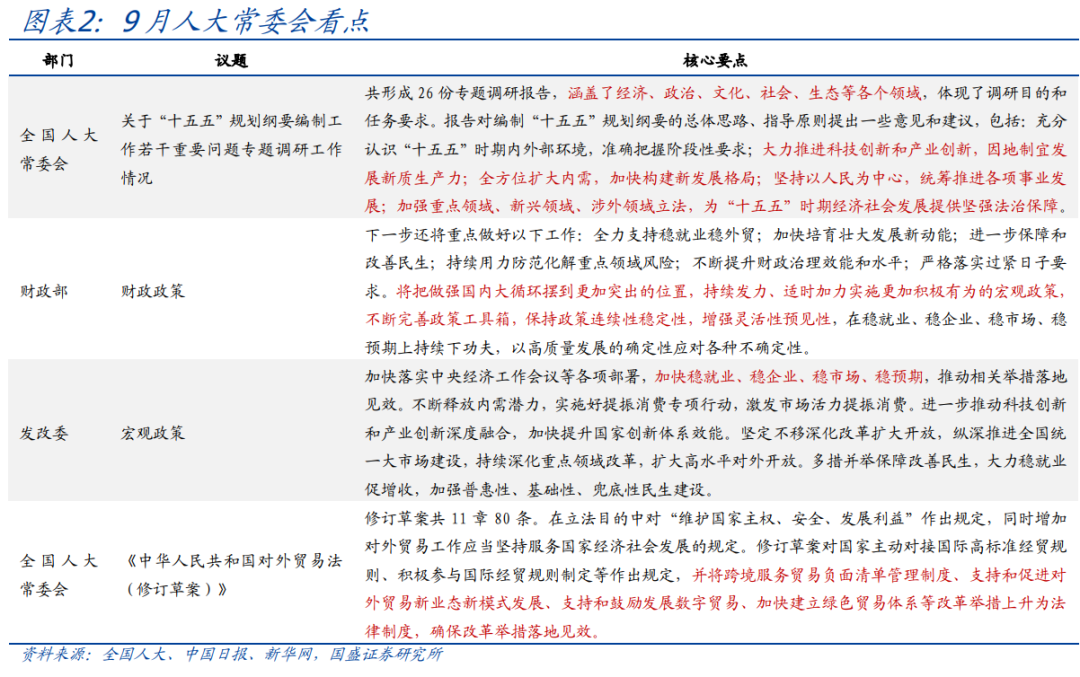Click the text 维护国家主权、安全、发展利益
Screen dimensions: 1080x677
pos(794,519)
